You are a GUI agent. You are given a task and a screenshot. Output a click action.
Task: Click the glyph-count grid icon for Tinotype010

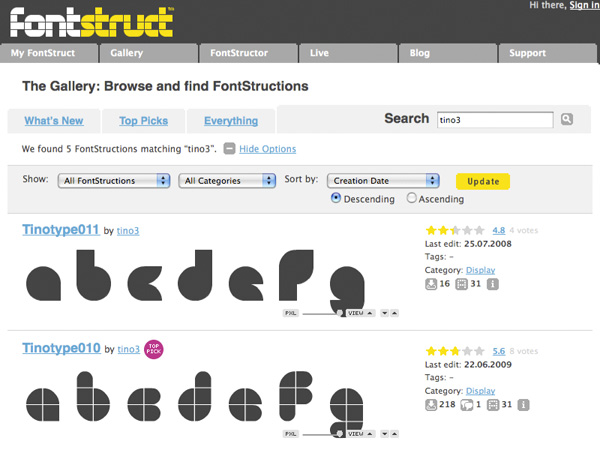click(493, 404)
